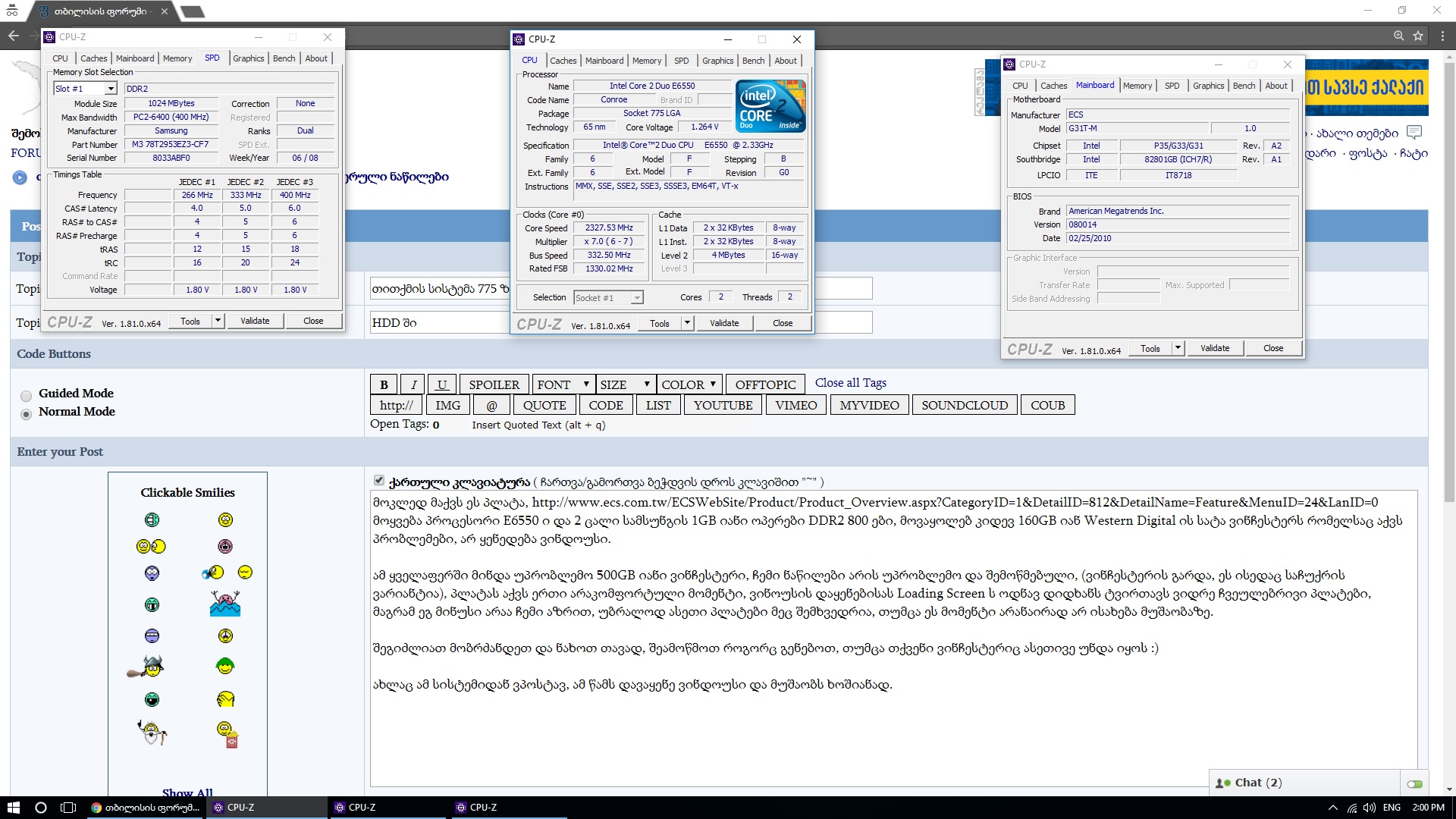
Task: Select Normal Mode radio button
Action: (x=27, y=414)
